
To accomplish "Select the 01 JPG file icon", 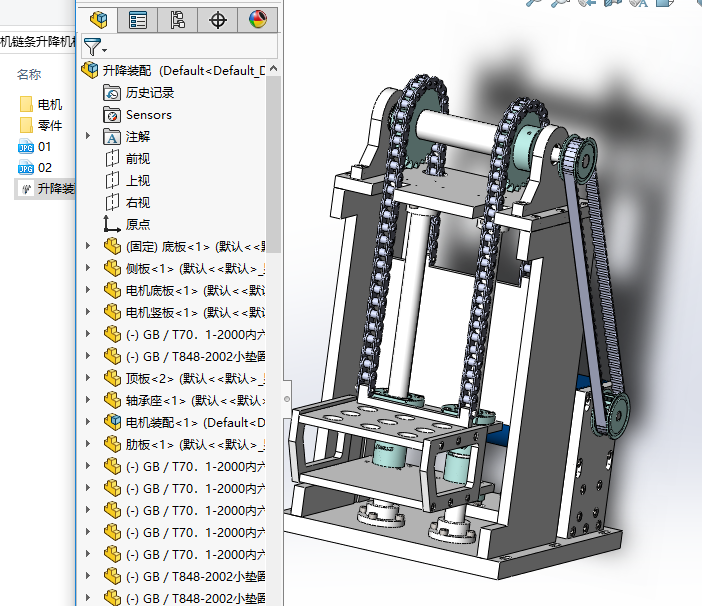I will click(26, 146).
